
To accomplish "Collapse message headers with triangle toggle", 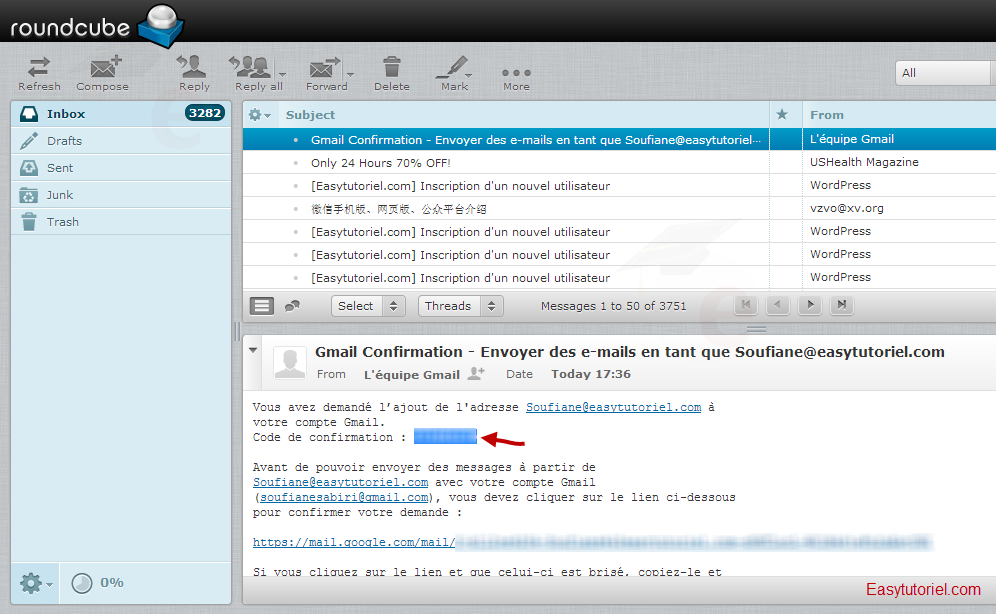I will tap(253, 350).
